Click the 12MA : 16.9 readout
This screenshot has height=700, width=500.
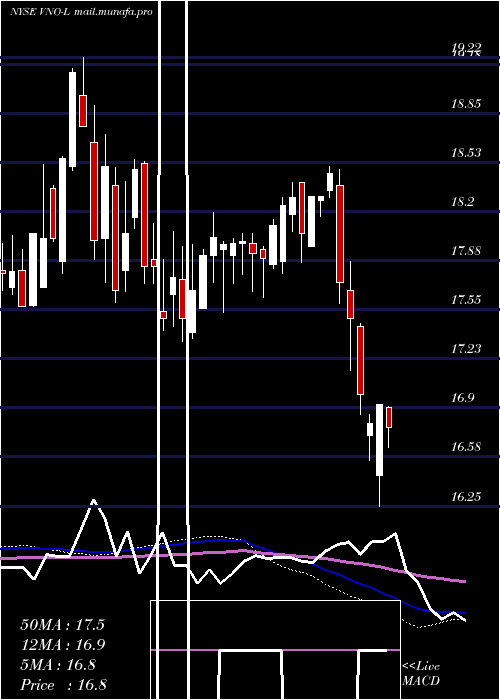click(x=62, y=645)
